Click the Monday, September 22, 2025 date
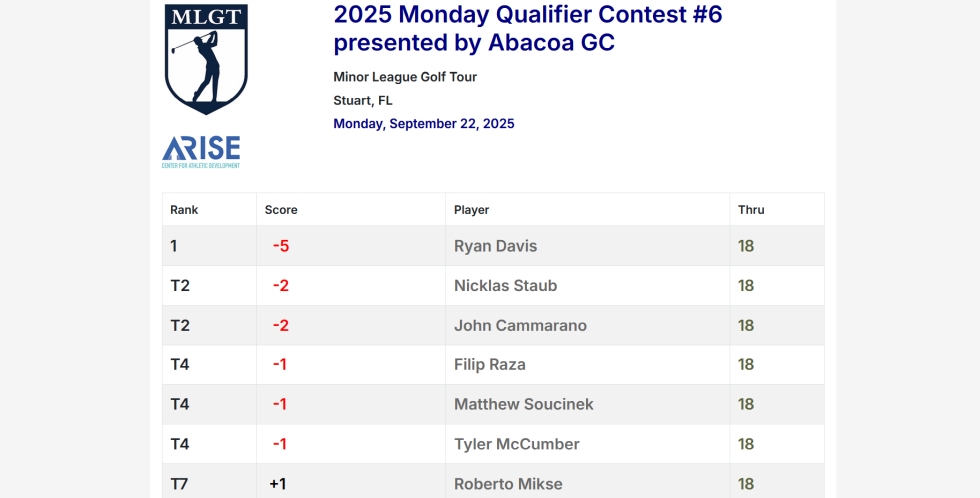 [424, 124]
